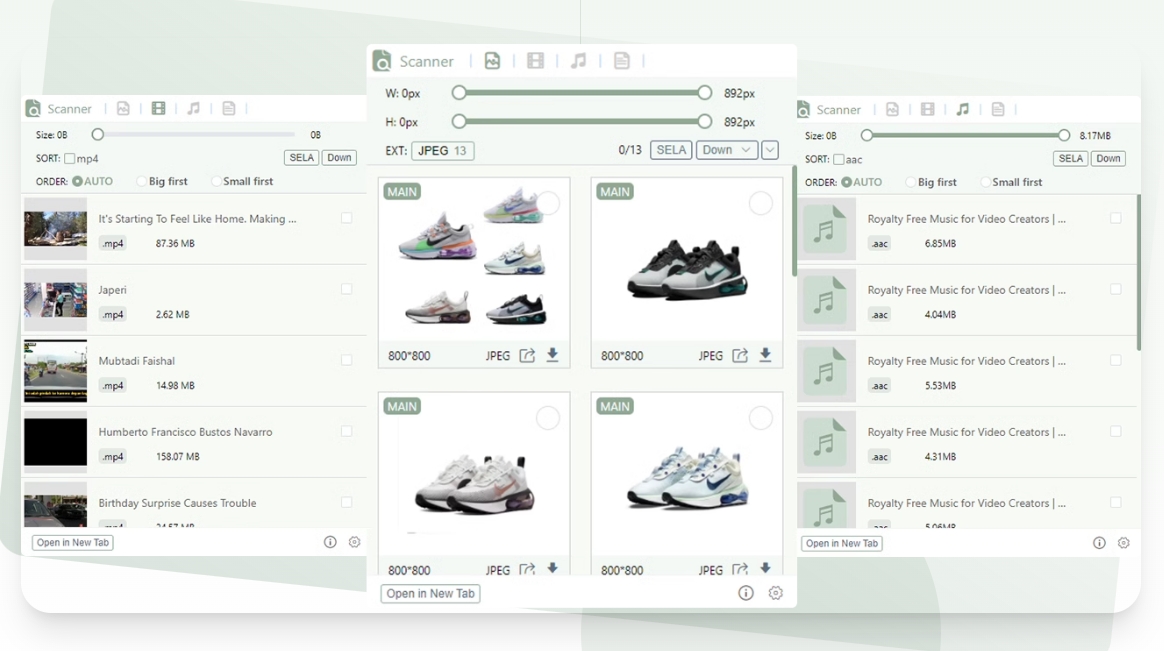Open info icon in center panel footer
The height and width of the screenshot is (651, 1164).
745,592
